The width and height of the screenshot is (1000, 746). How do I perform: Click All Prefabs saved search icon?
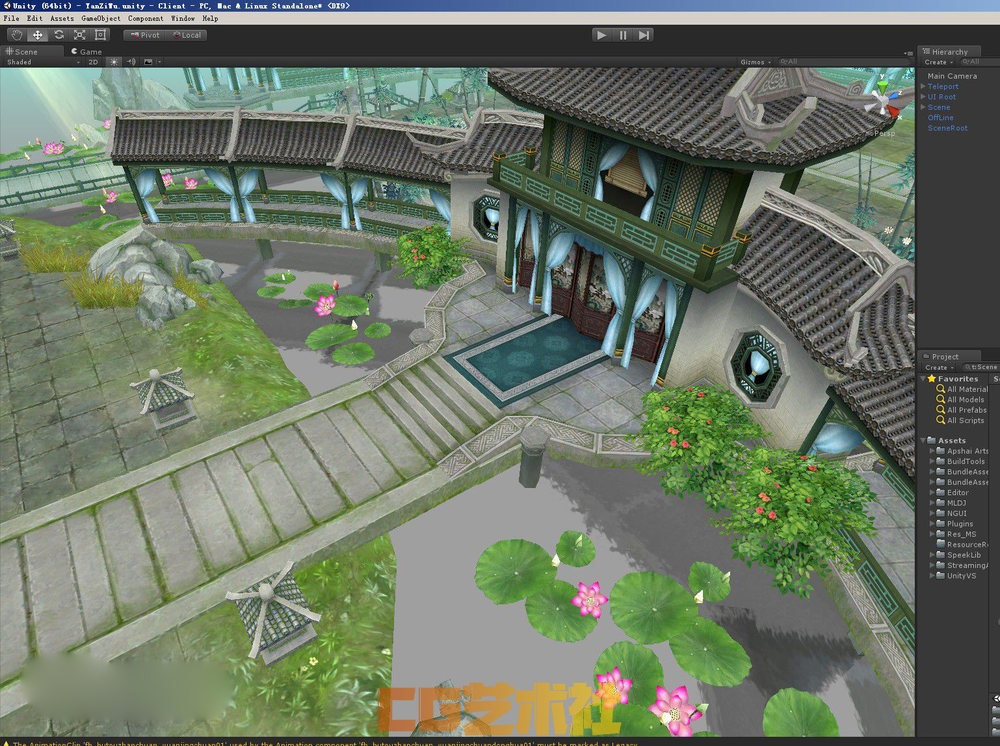tap(940, 410)
